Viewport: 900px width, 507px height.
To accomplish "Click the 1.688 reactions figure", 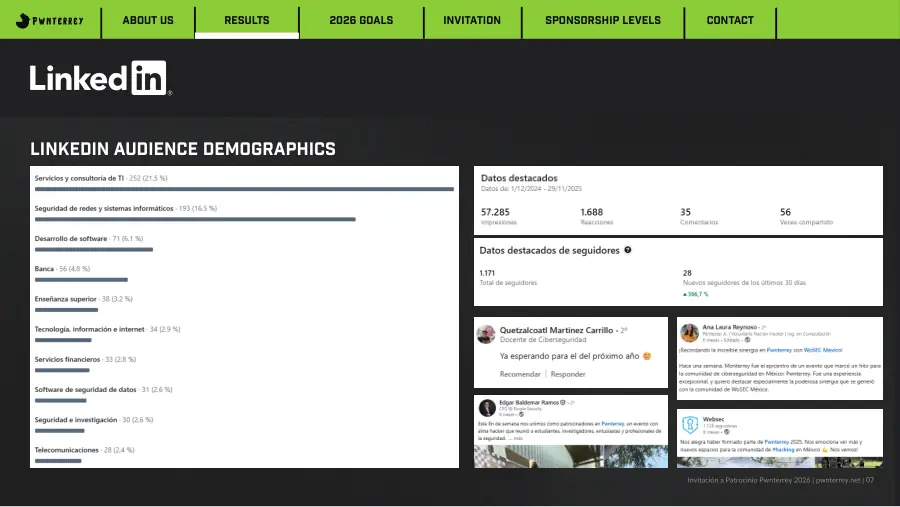I will coord(592,212).
